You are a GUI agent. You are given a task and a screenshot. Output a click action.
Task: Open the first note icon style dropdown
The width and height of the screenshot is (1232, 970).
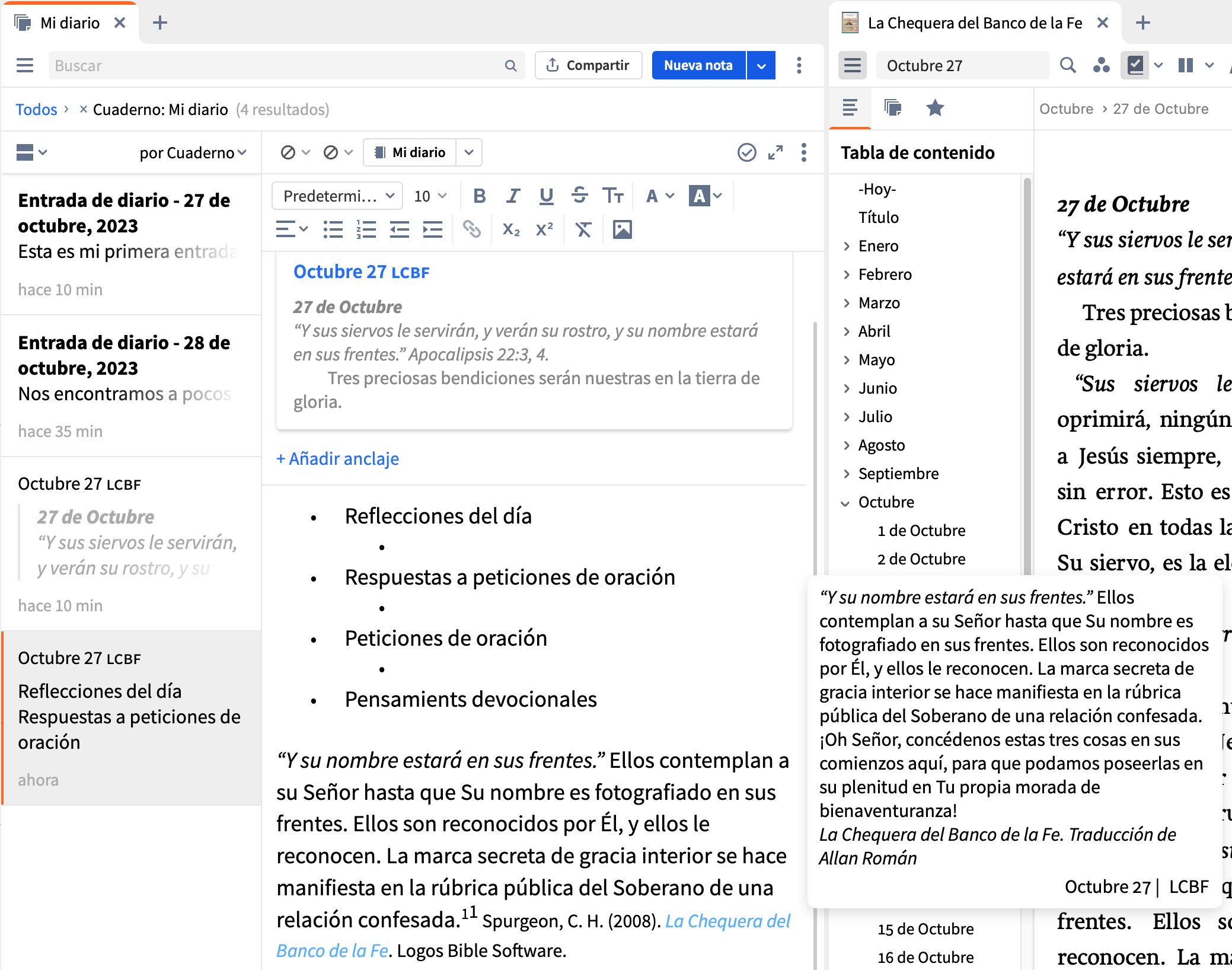pos(295,153)
